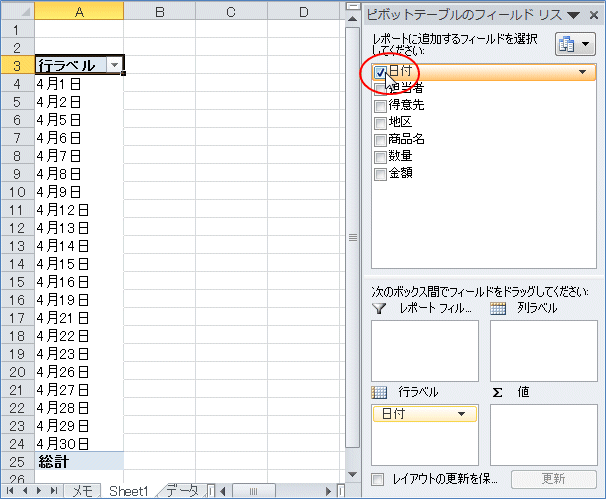Click the horizontal scrollbar thumb
Image resolution: width=606 pixels, height=499 pixels.
(x=253, y=491)
